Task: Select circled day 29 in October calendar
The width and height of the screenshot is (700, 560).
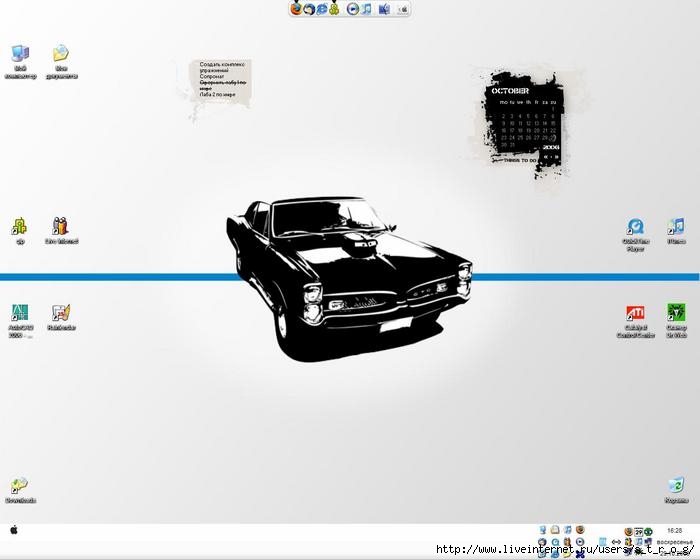Action: 553,138
